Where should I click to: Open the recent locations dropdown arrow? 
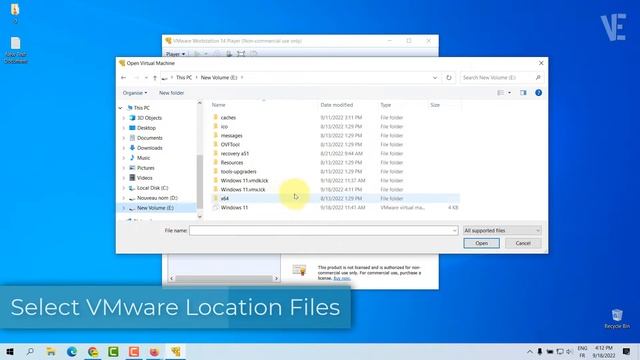(x=146, y=78)
